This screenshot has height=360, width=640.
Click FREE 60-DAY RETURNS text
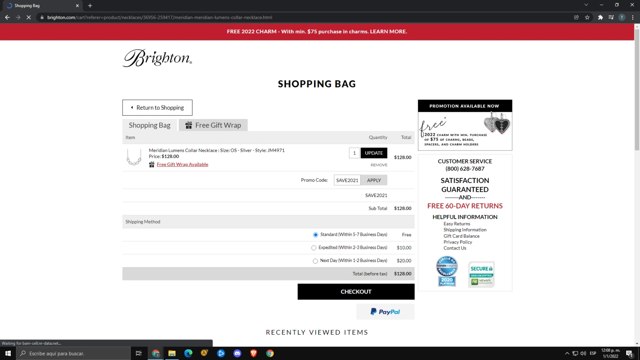pyautogui.click(x=465, y=206)
